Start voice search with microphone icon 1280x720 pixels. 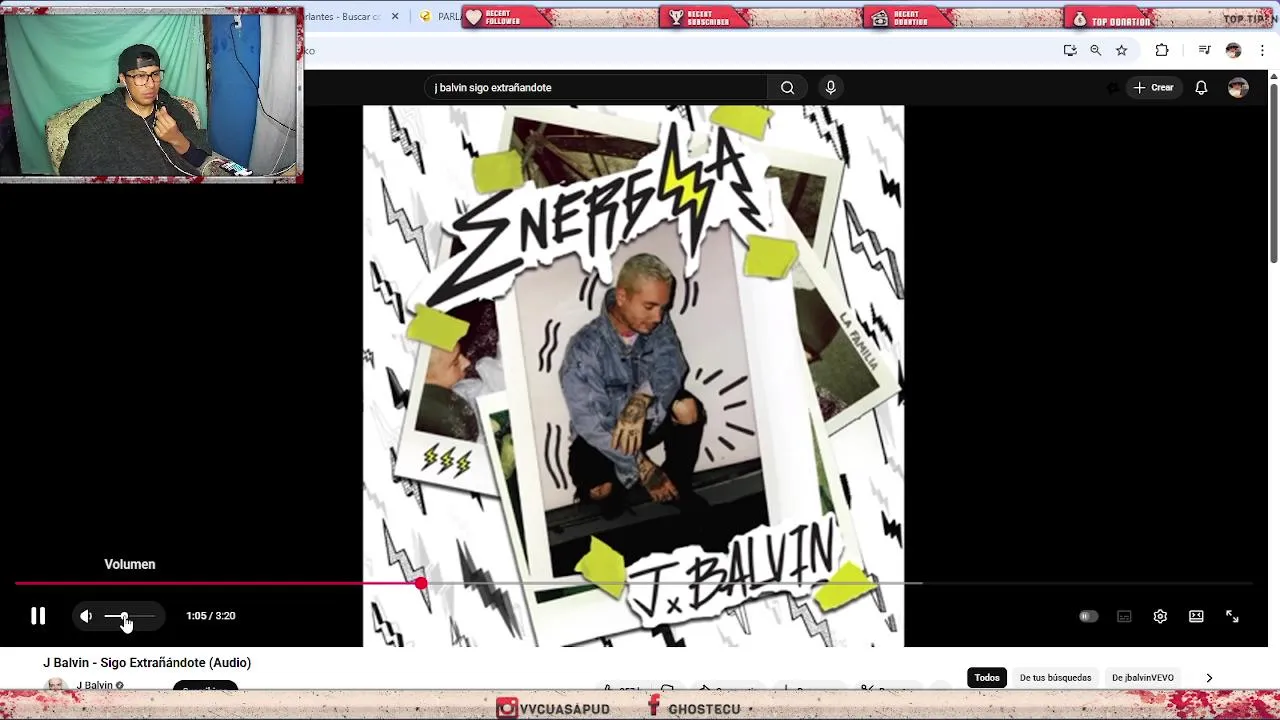click(x=830, y=88)
